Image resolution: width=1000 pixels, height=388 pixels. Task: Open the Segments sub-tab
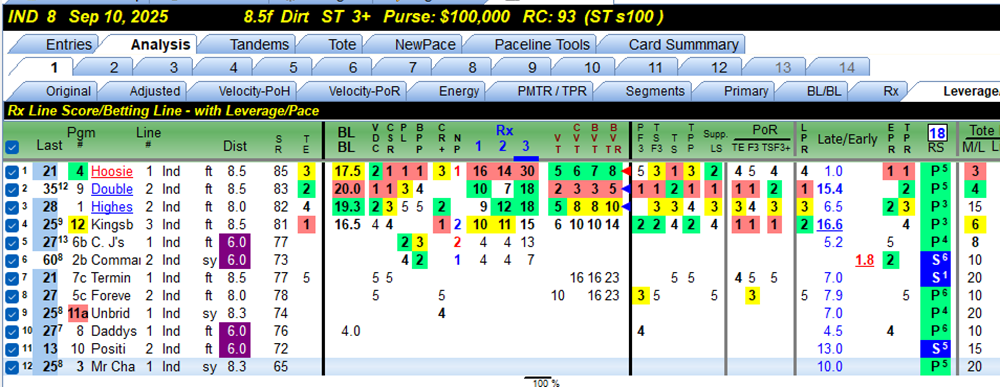tap(655, 91)
